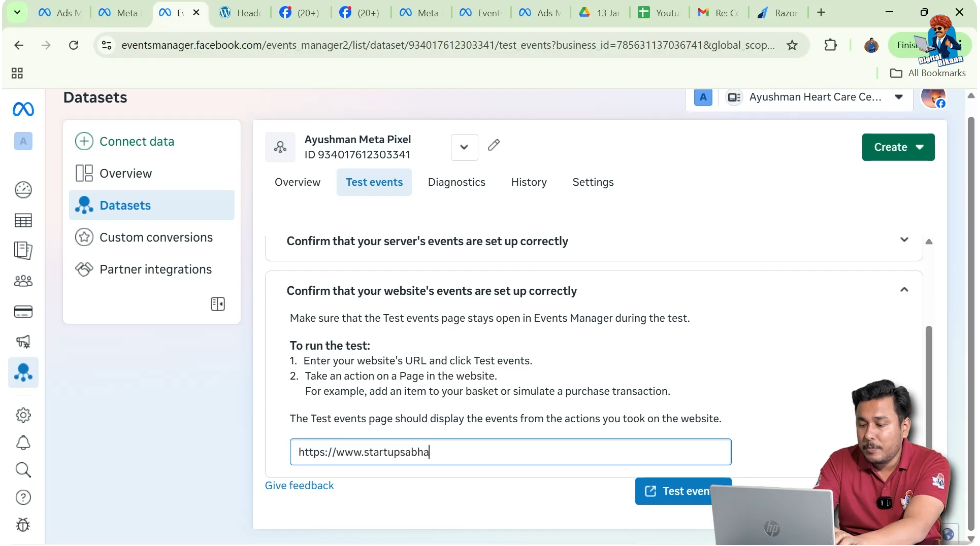Close the current browser tab
Image resolution: width=980 pixels, height=546 pixels.
point(196,12)
